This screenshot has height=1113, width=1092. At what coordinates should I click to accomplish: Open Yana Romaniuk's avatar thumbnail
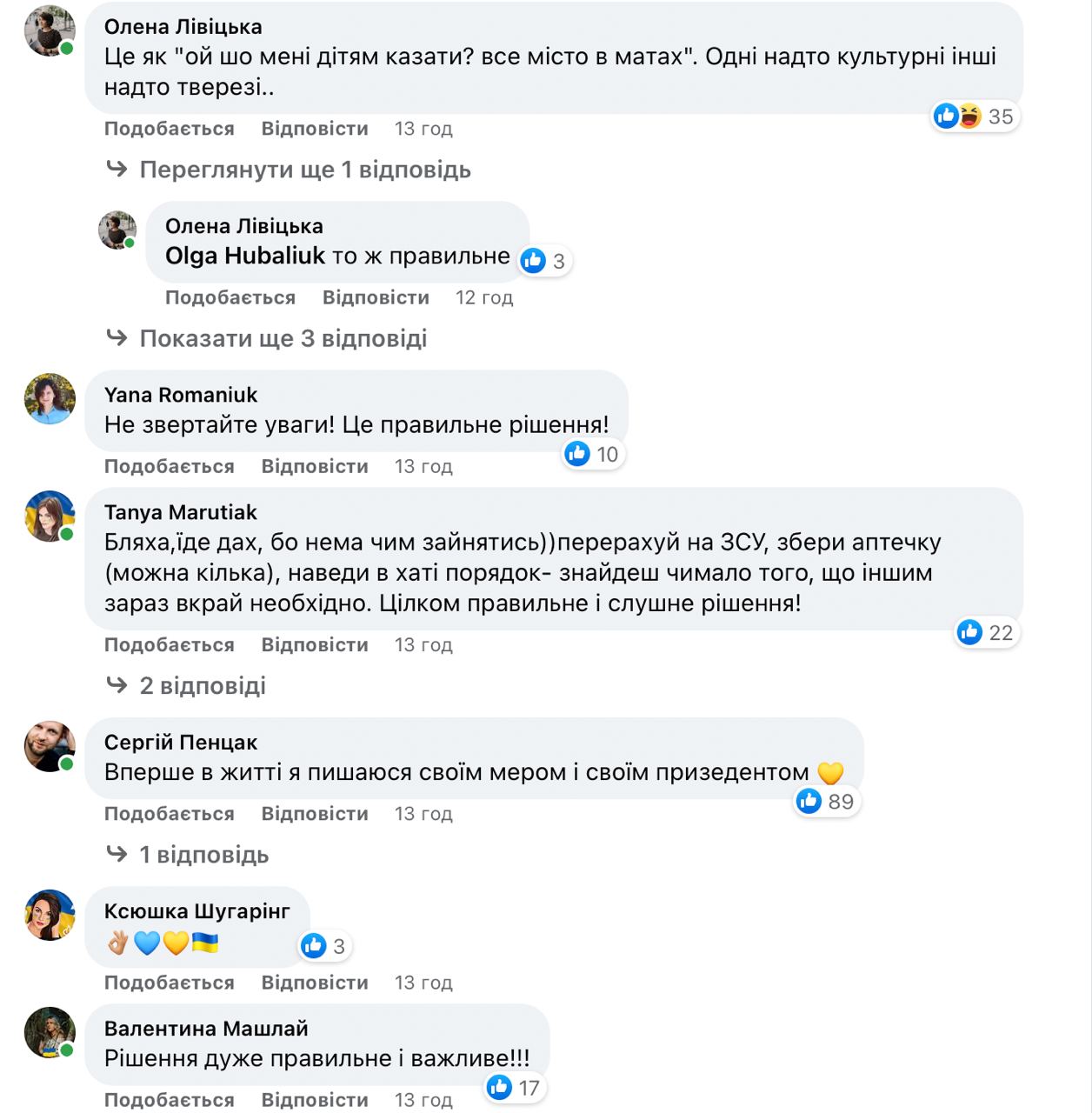click(x=50, y=398)
